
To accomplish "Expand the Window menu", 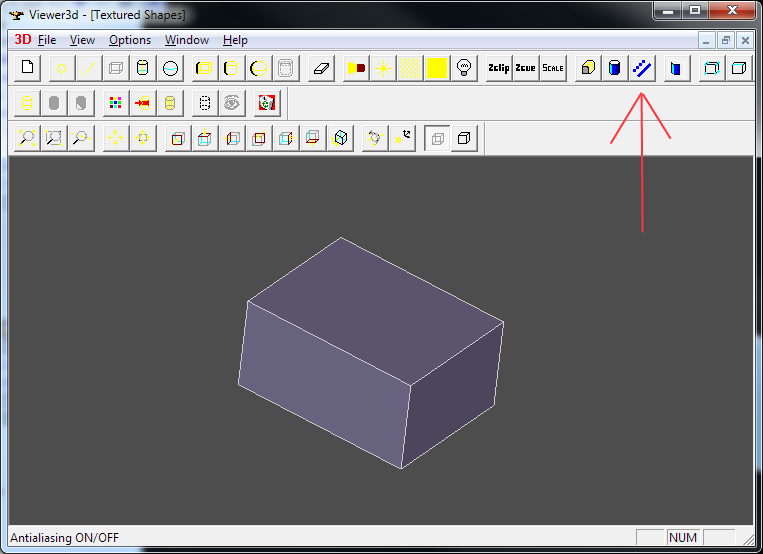I will coord(187,40).
